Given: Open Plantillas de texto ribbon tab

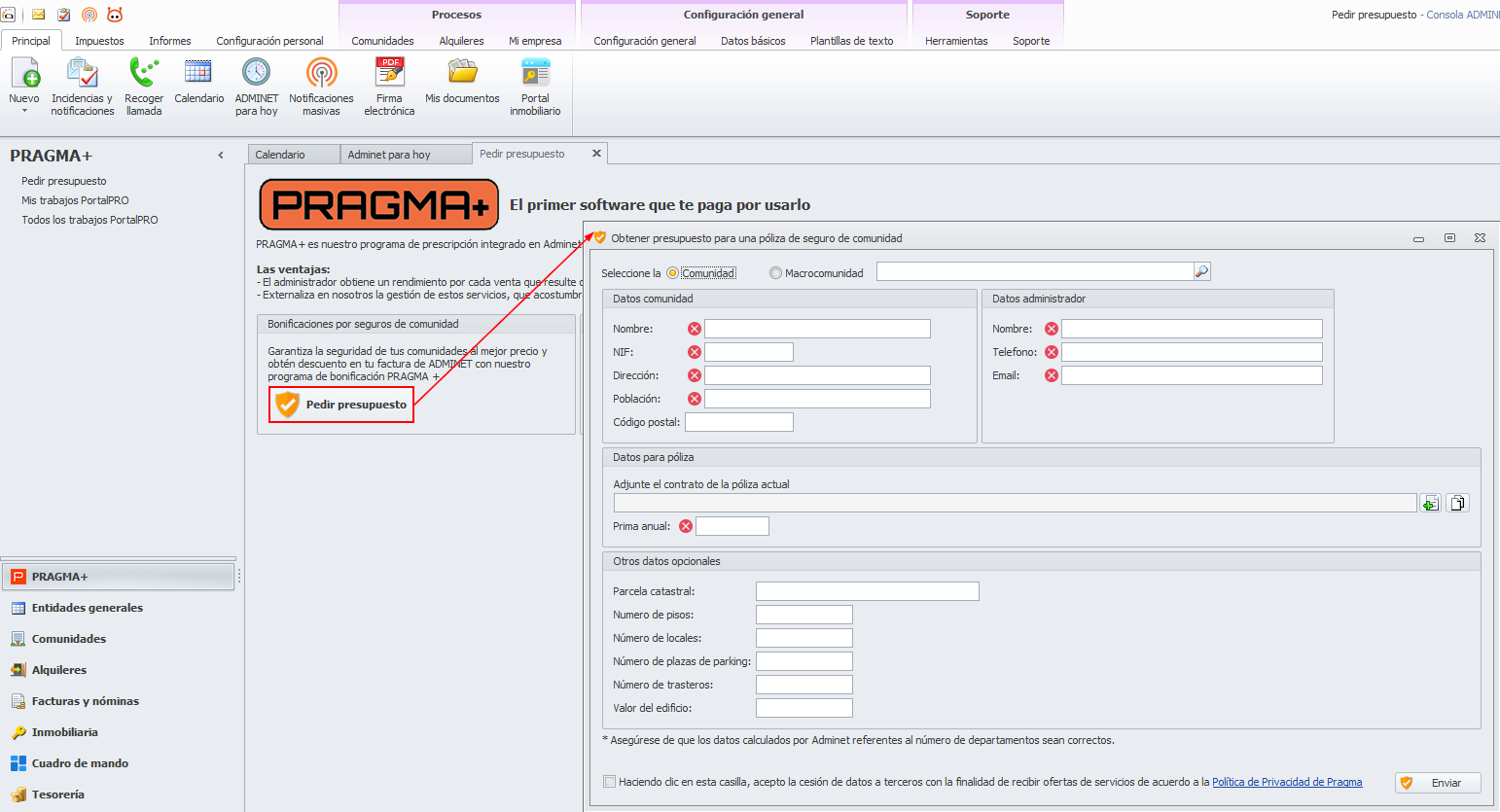Looking at the screenshot, I should [x=851, y=41].
